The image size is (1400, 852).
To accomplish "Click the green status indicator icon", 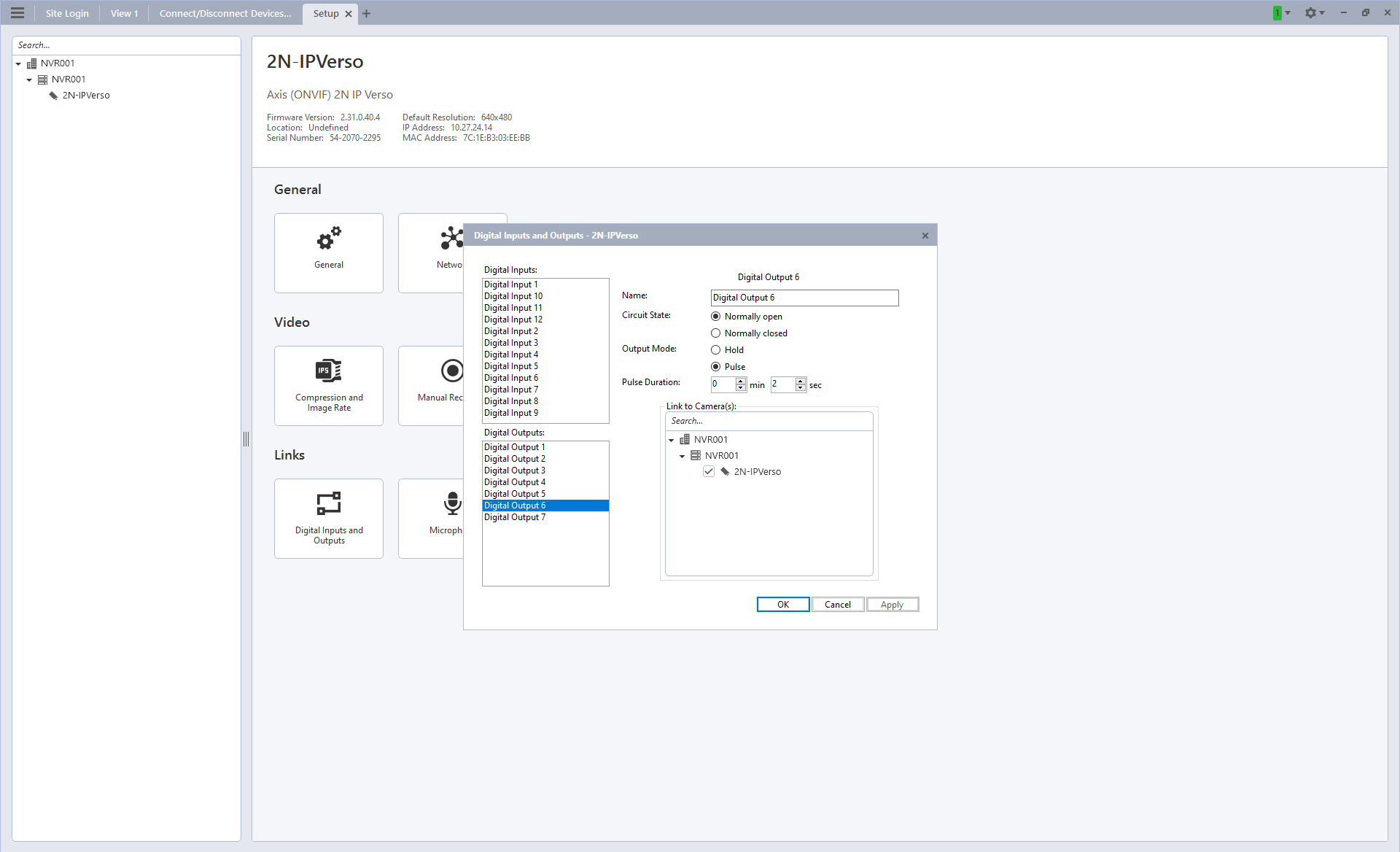I will 1277,13.
